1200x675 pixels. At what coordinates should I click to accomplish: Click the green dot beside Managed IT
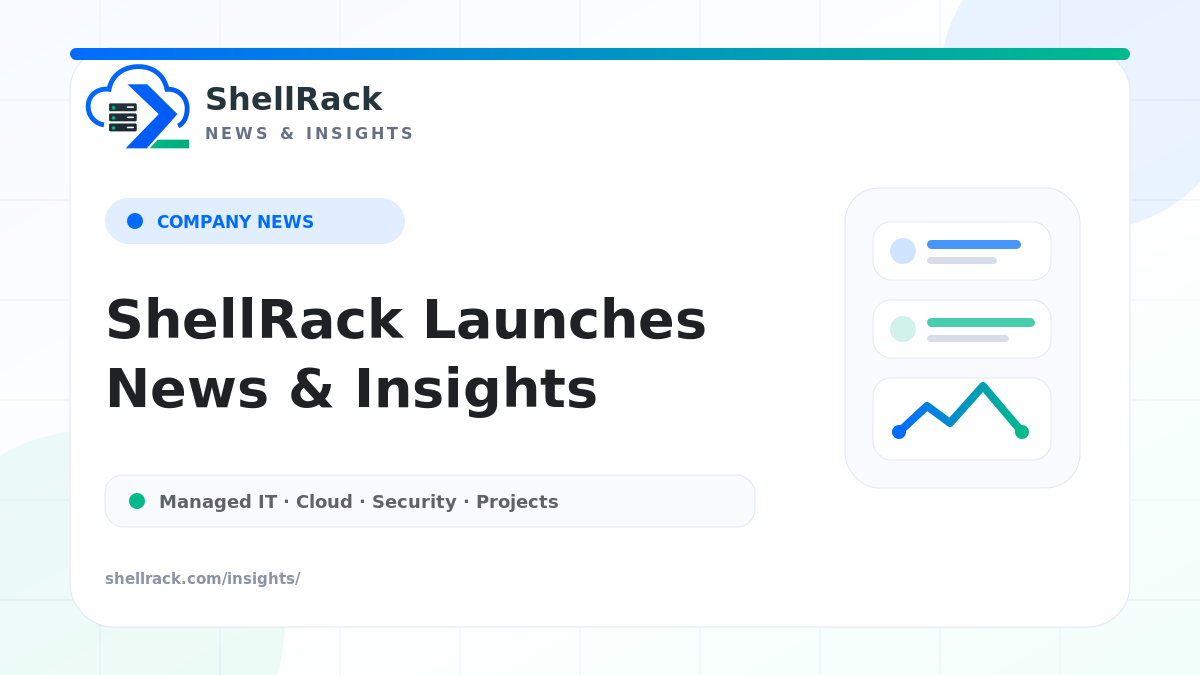click(x=137, y=501)
